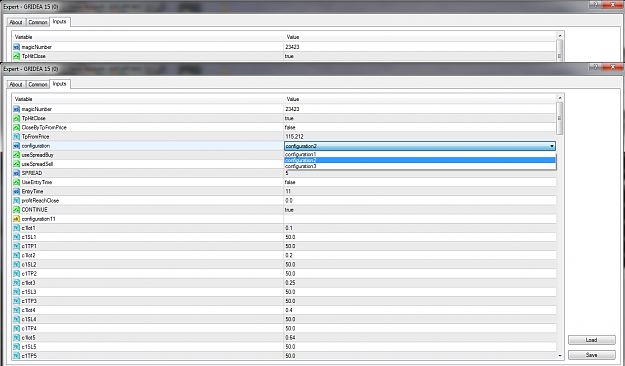This screenshot has width=625, height=366.
Task: Click the type icon beside c1SL4
Action: click(16, 319)
